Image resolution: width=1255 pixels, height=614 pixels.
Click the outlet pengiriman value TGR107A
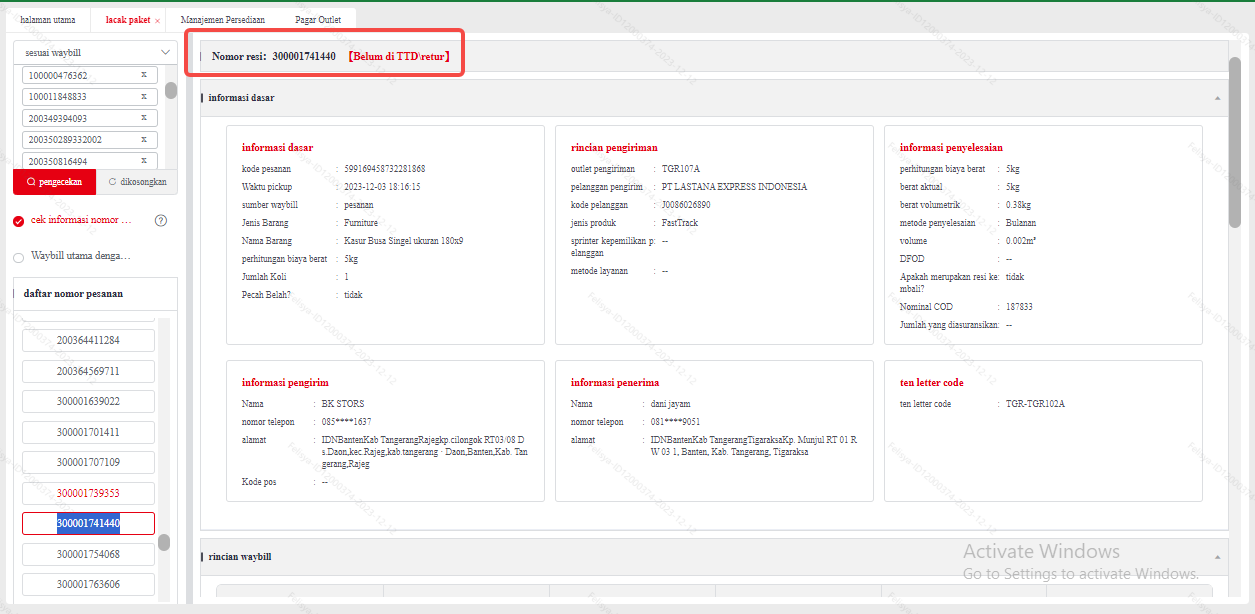[x=681, y=169]
